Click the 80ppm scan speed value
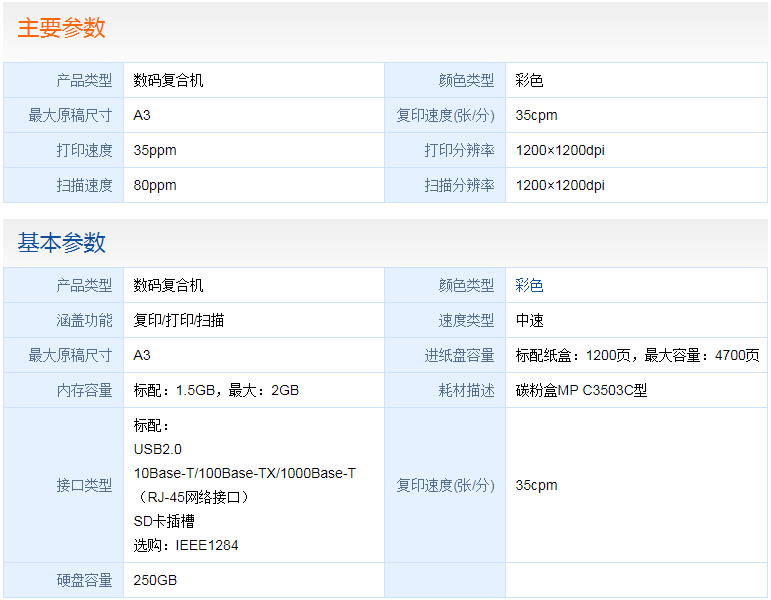 pos(155,185)
